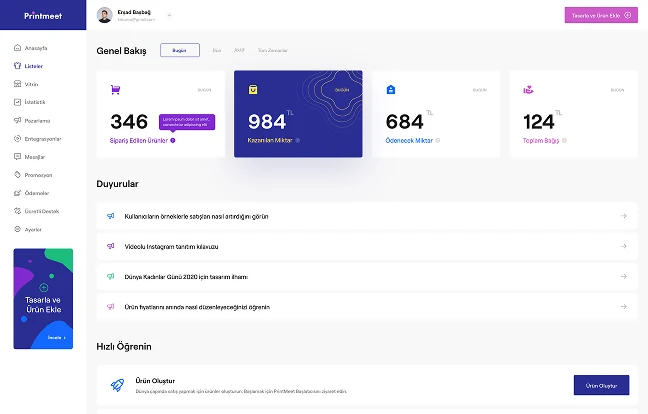Click the pink Tasarla ve Ürün Ekle button

(x=601, y=15)
